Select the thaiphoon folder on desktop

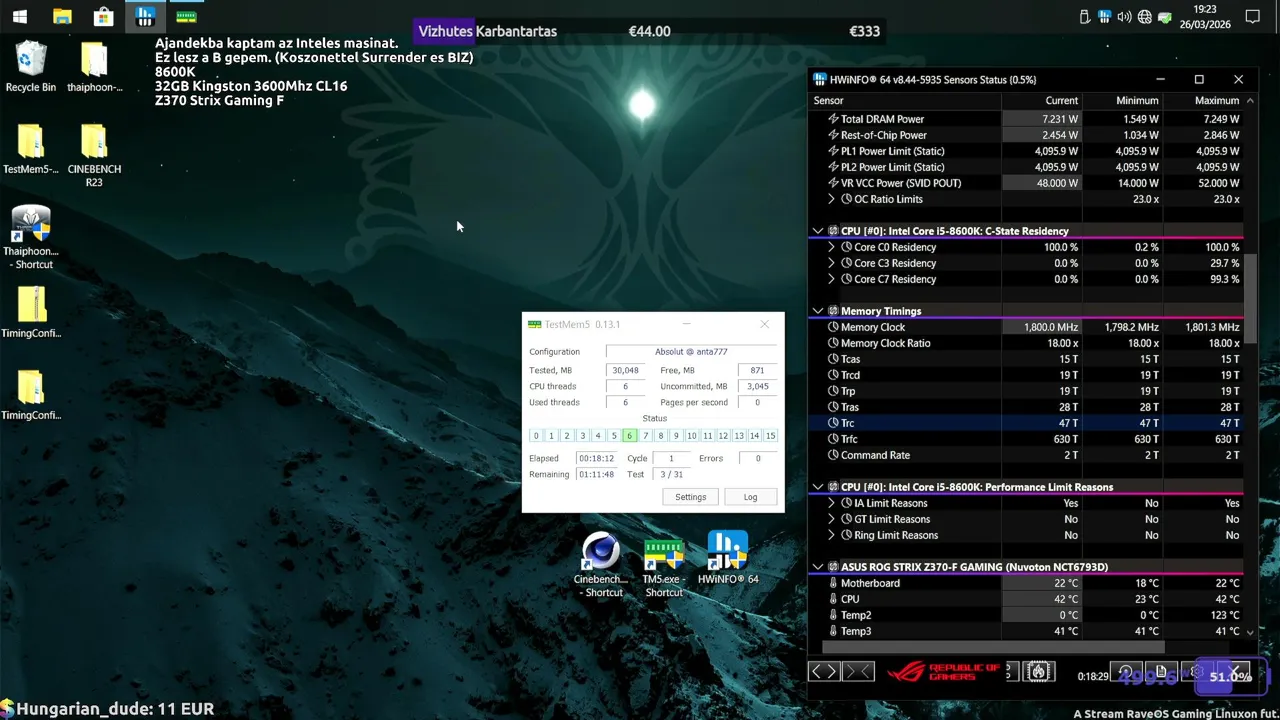(x=94, y=67)
